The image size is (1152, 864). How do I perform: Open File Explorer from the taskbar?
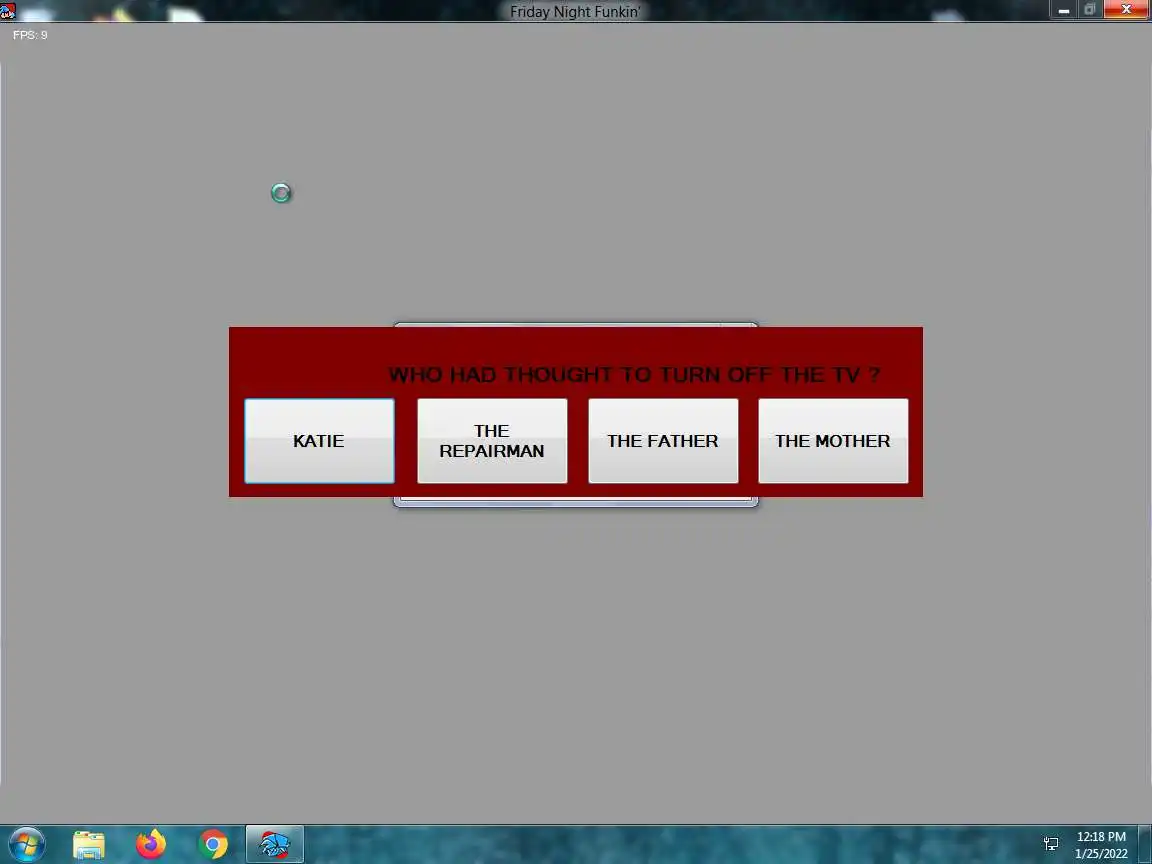[x=88, y=845]
